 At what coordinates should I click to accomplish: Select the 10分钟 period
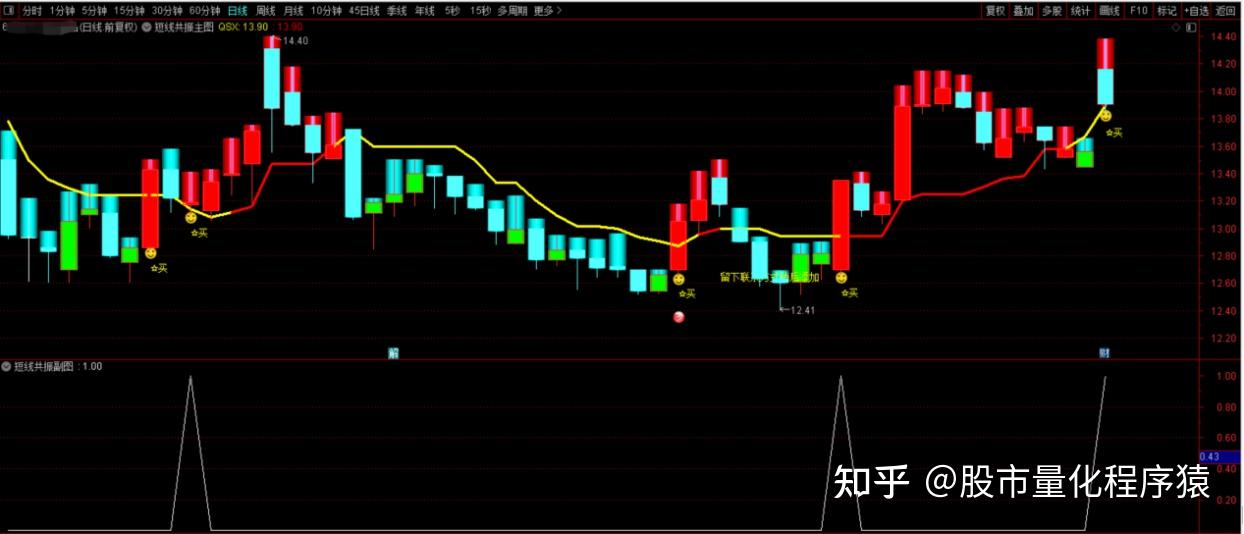click(x=326, y=11)
